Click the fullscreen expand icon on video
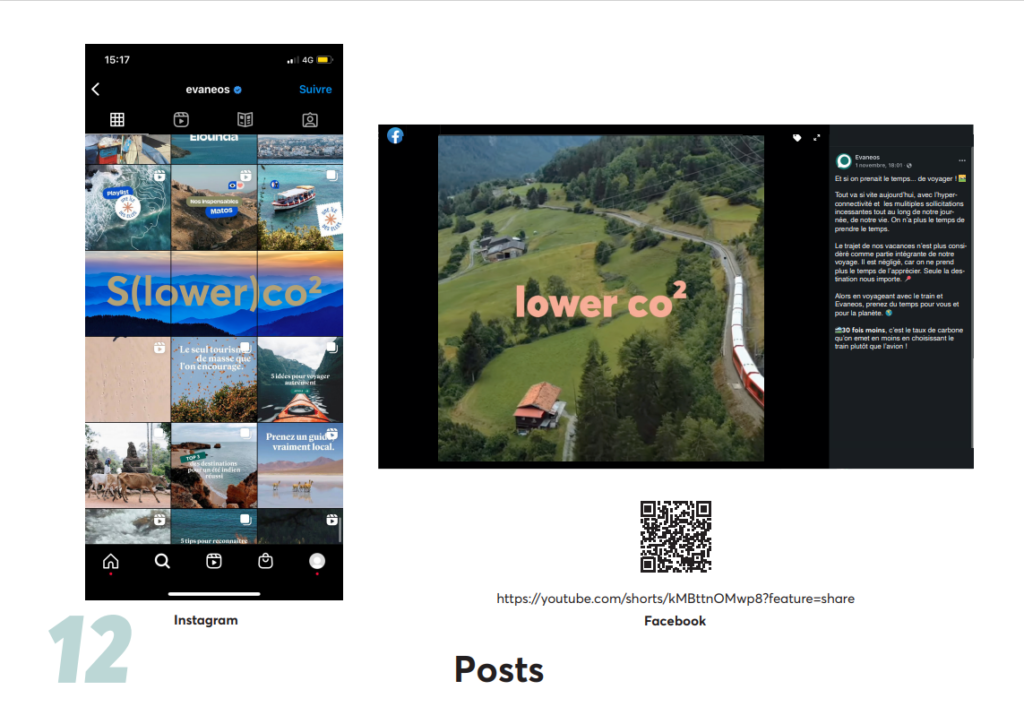The height and width of the screenshot is (724, 1024). [816, 138]
